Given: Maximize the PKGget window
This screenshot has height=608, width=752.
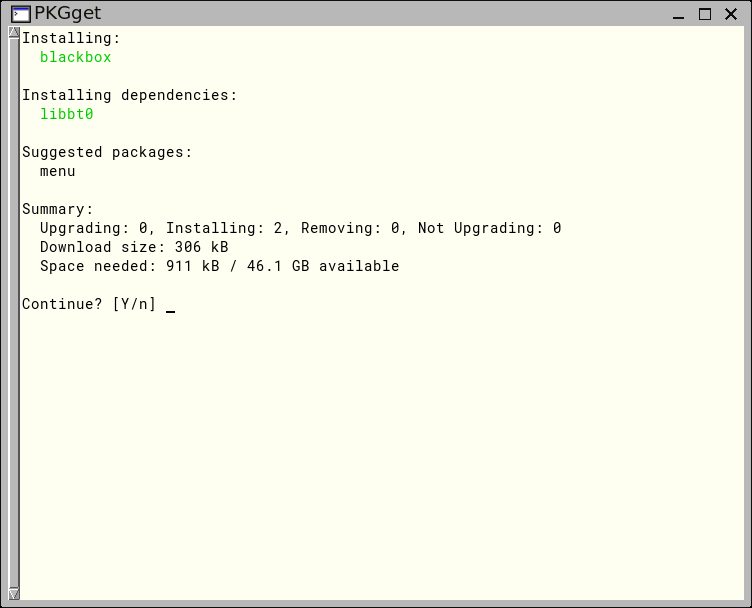Looking at the screenshot, I should (x=705, y=14).
